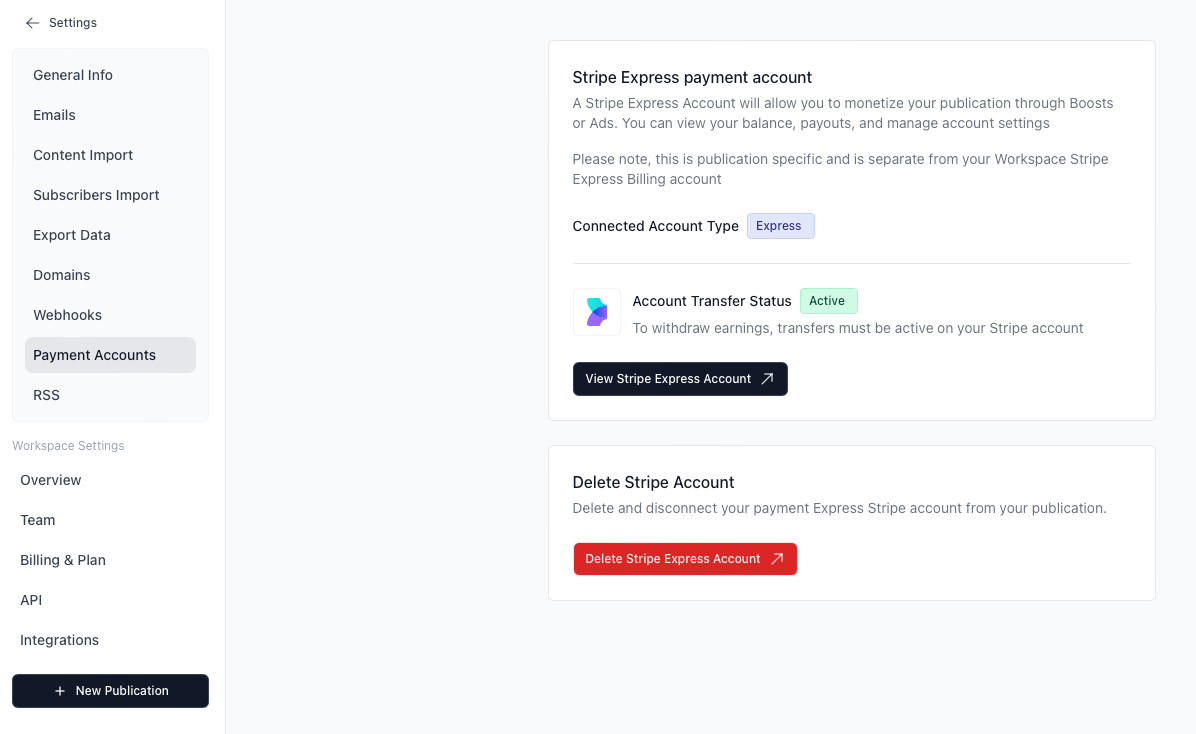The width and height of the screenshot is (1196, 734).
Task: Open Billing & Plan page
Action: pyautogui.click(x=63, y=560)
